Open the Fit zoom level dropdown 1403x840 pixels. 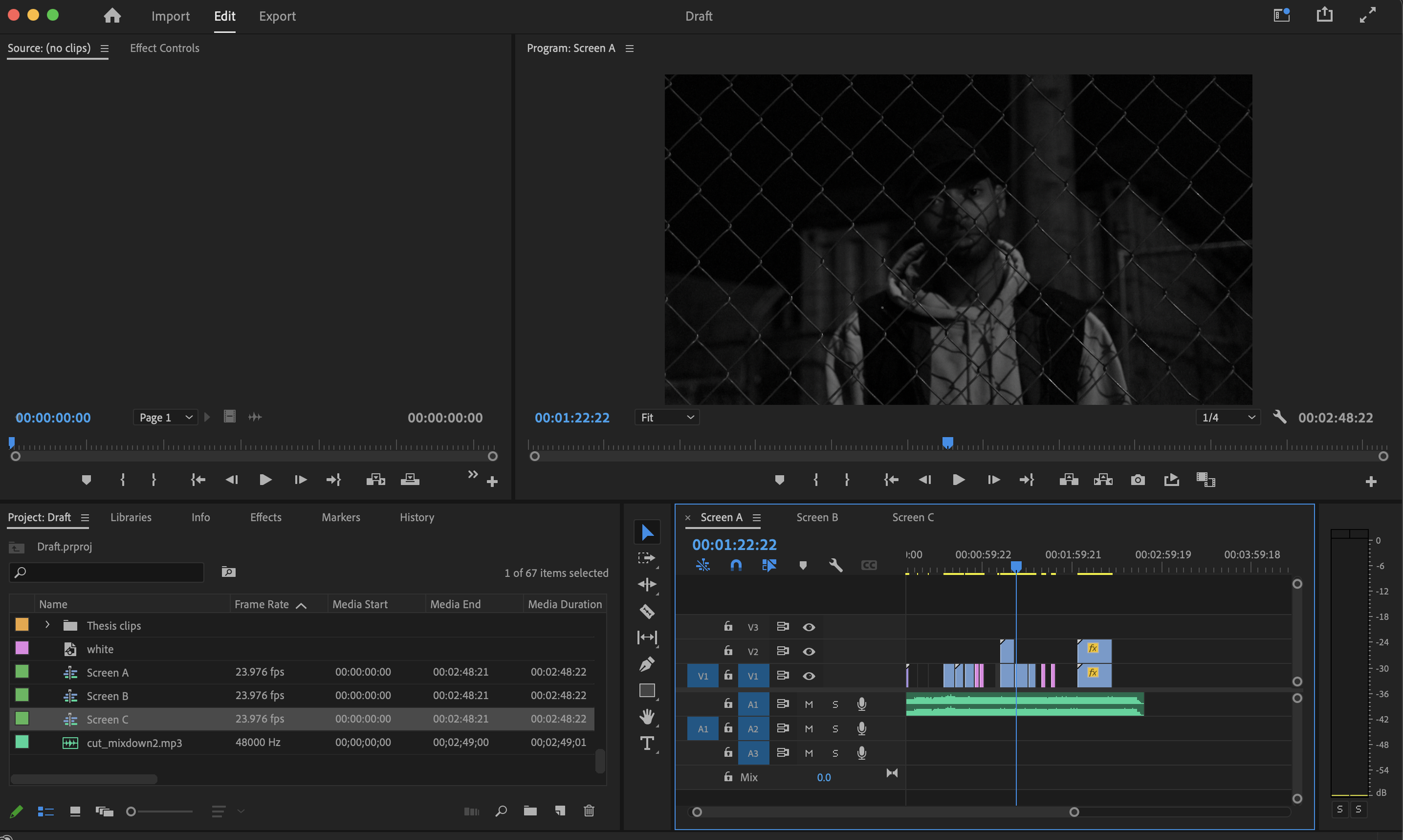667,417
